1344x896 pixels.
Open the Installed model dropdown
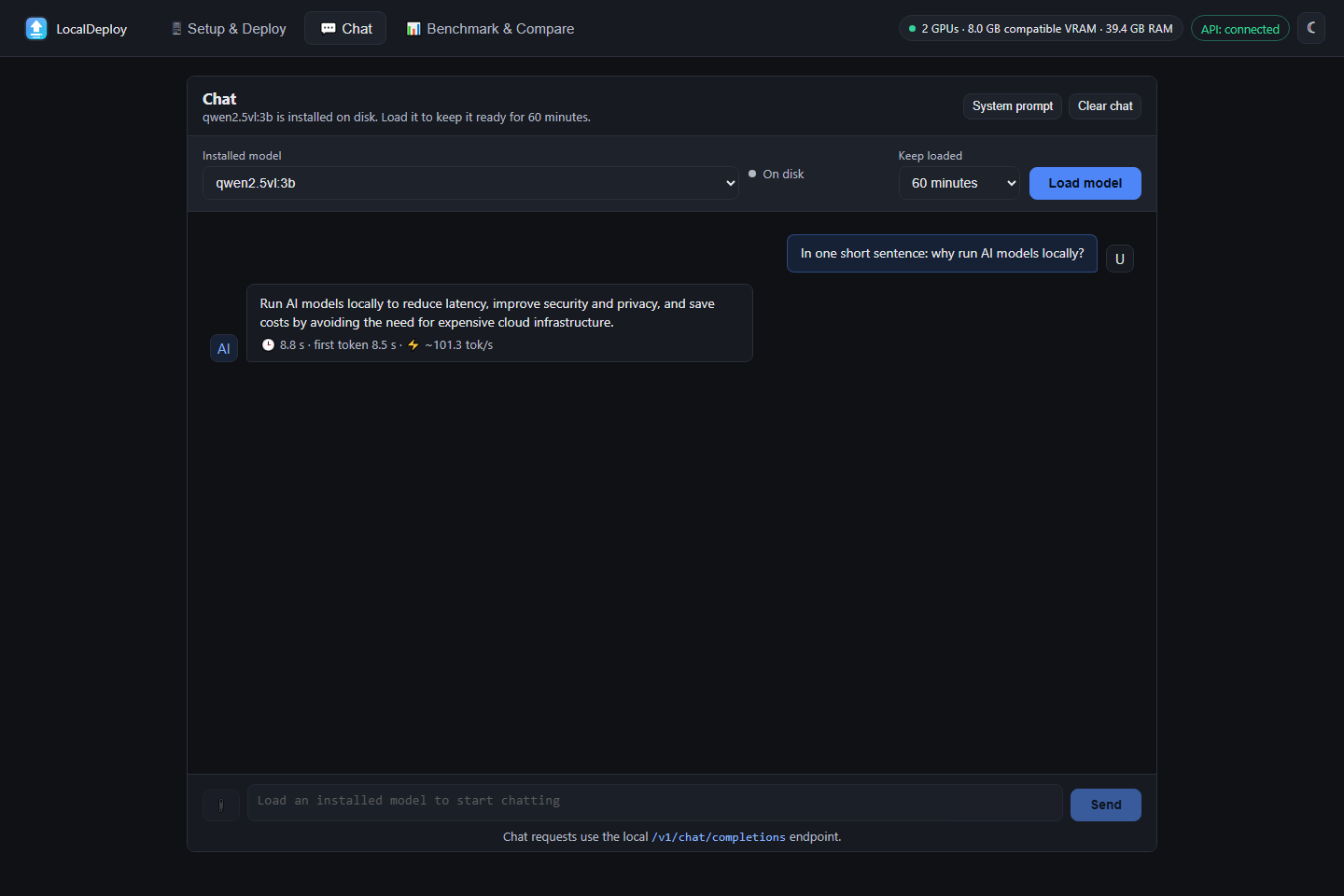click(470, 183)
